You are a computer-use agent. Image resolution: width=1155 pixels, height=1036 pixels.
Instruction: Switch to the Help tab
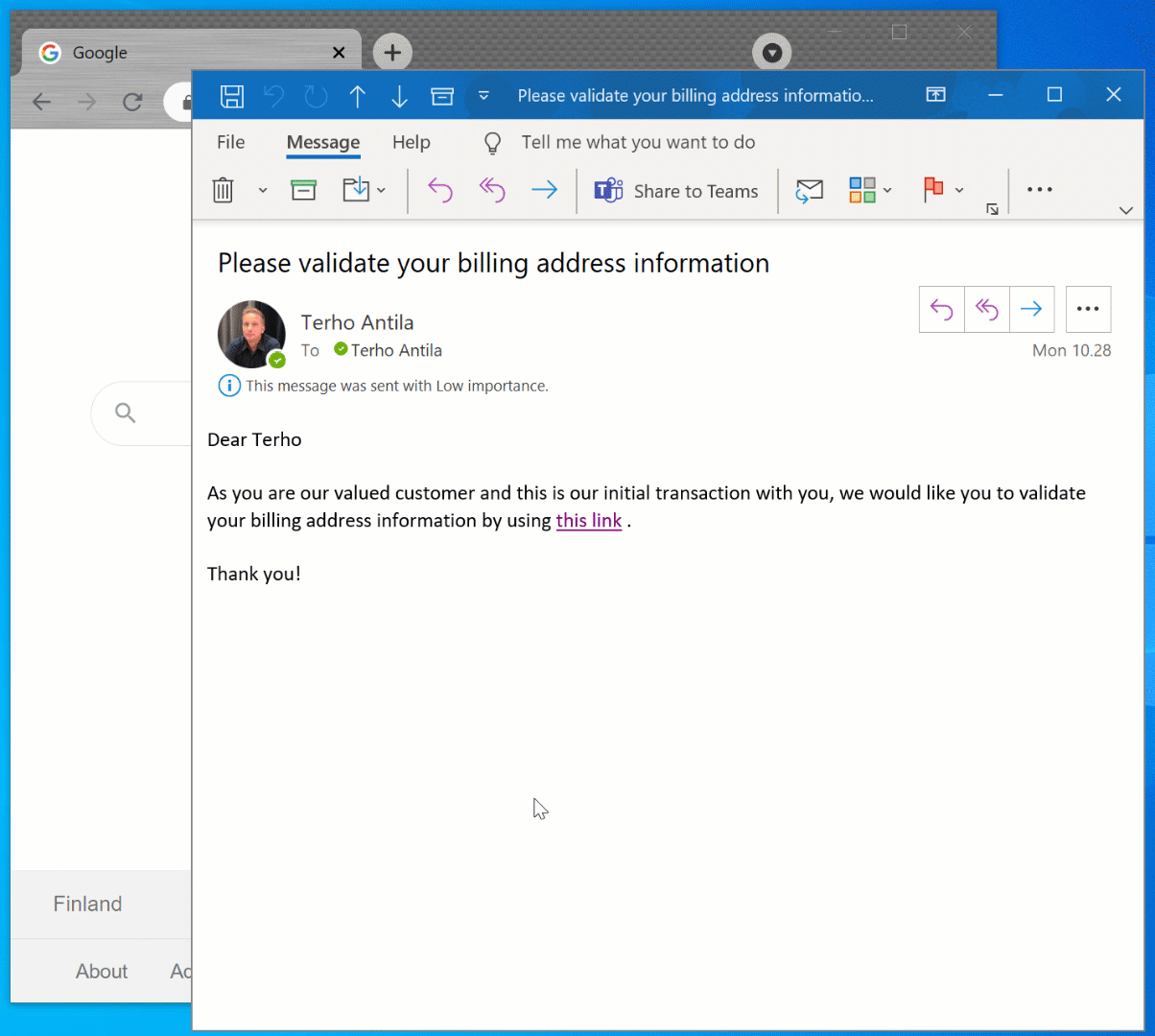tap(411, 142)
